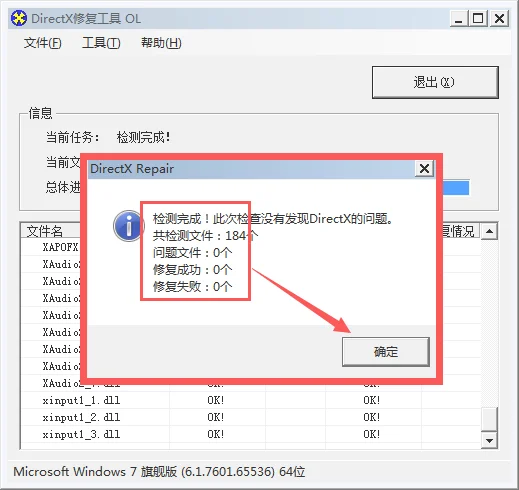Open the 文件(F) menu
The image size is (519, 490).
(x=43, y=43)
